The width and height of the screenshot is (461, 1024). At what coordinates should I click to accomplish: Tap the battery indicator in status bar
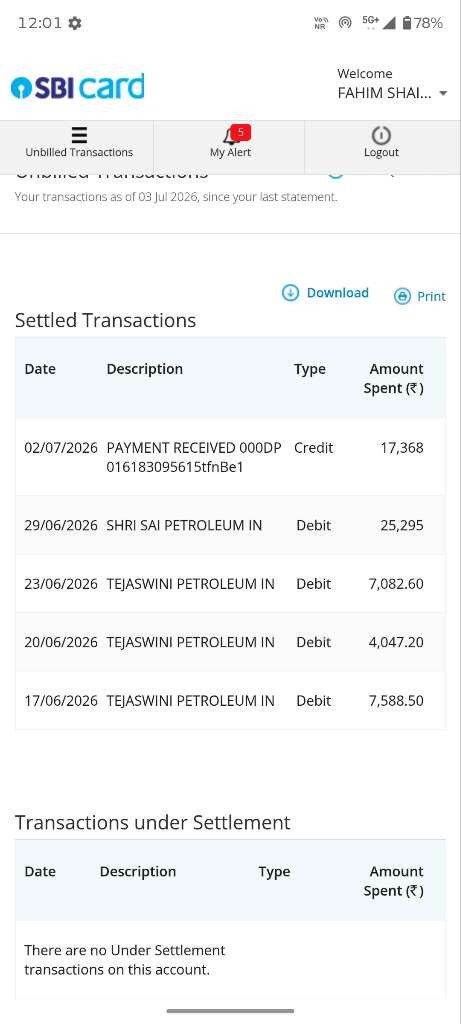pyautogui.click(x=407, y=24)
